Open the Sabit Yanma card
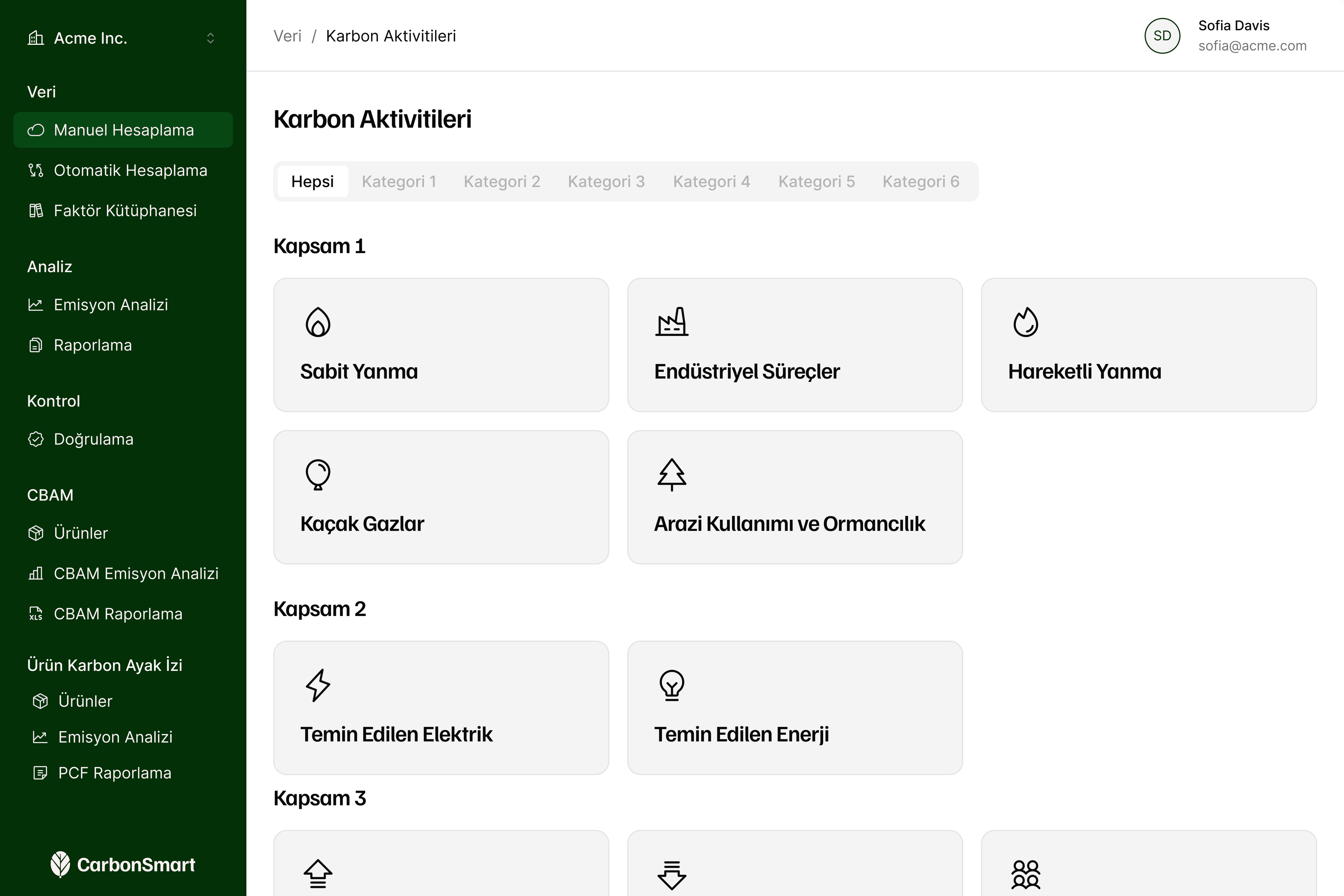1344x896 pixels. coord(441,345)
